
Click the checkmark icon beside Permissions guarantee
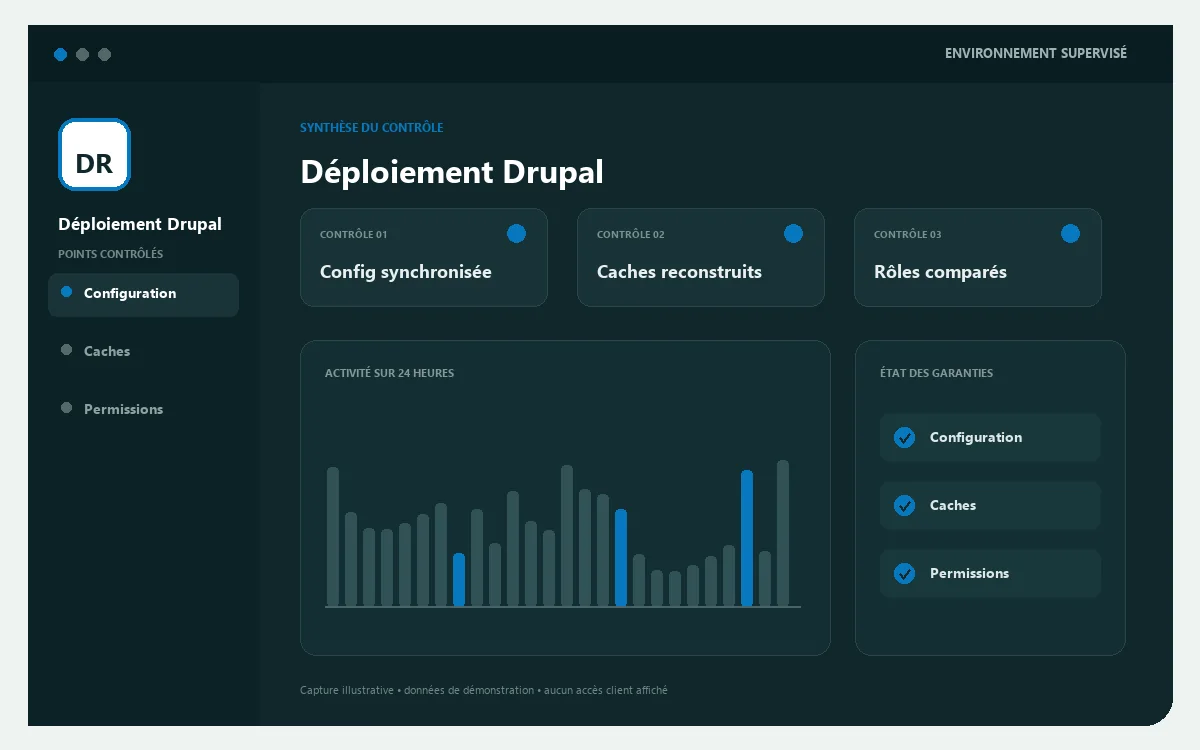904,574
